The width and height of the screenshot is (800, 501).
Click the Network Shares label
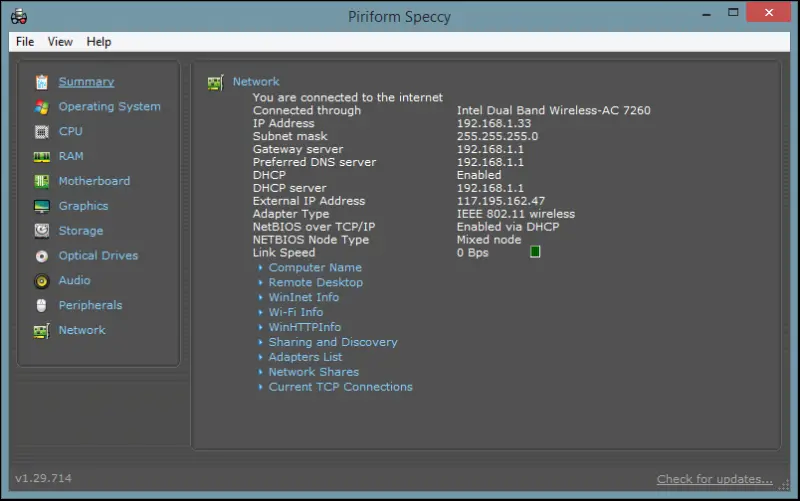314,372
